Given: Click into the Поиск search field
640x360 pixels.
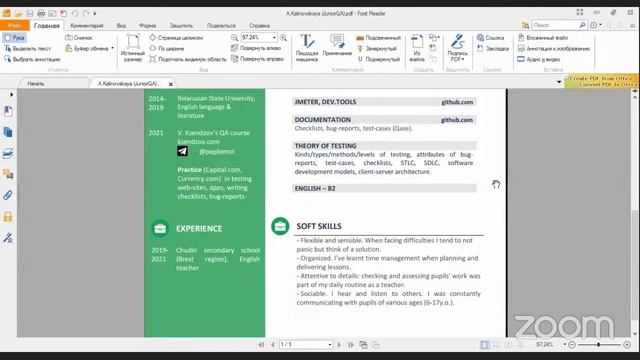Looking at the screenshot, I should coord(555,25).
